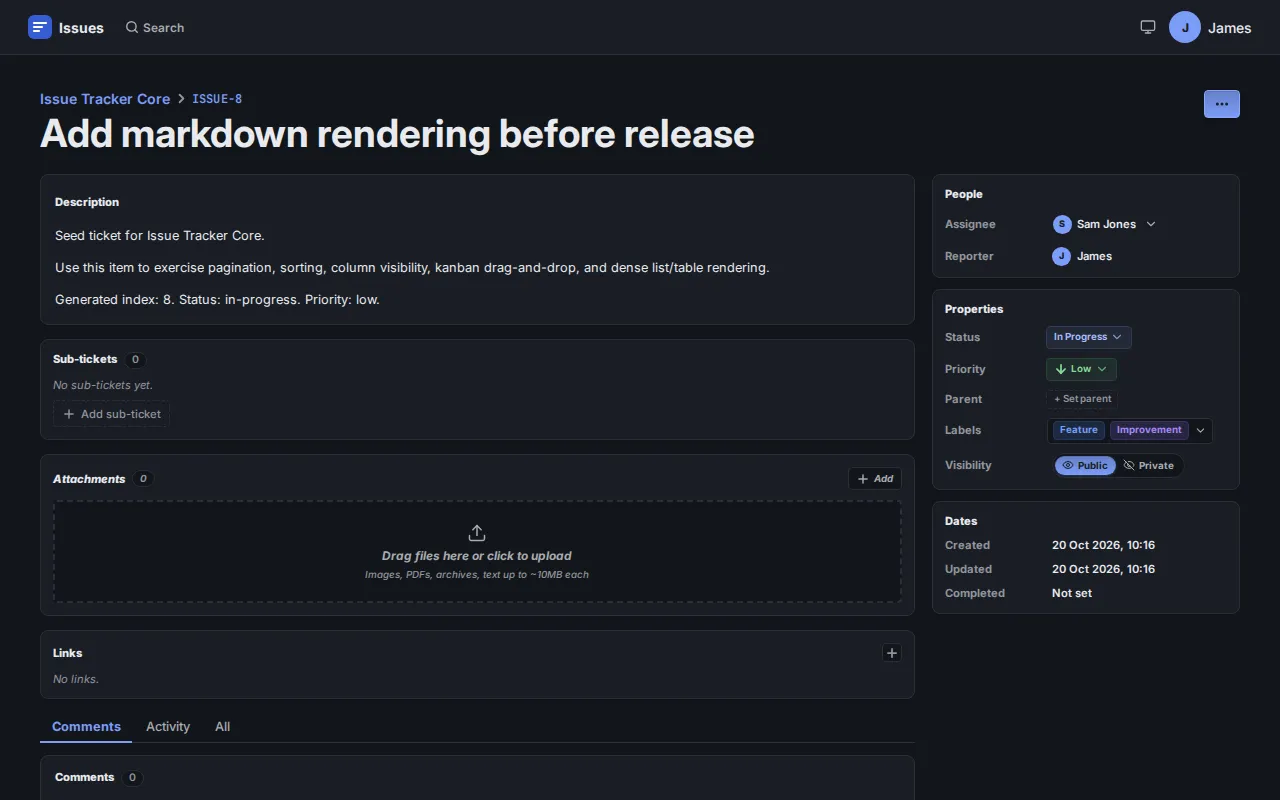The height and width of the screenshot is (800, 1280).
Task: Open Issue Tracker Core breadcrumb link
Action: [105, 99]
